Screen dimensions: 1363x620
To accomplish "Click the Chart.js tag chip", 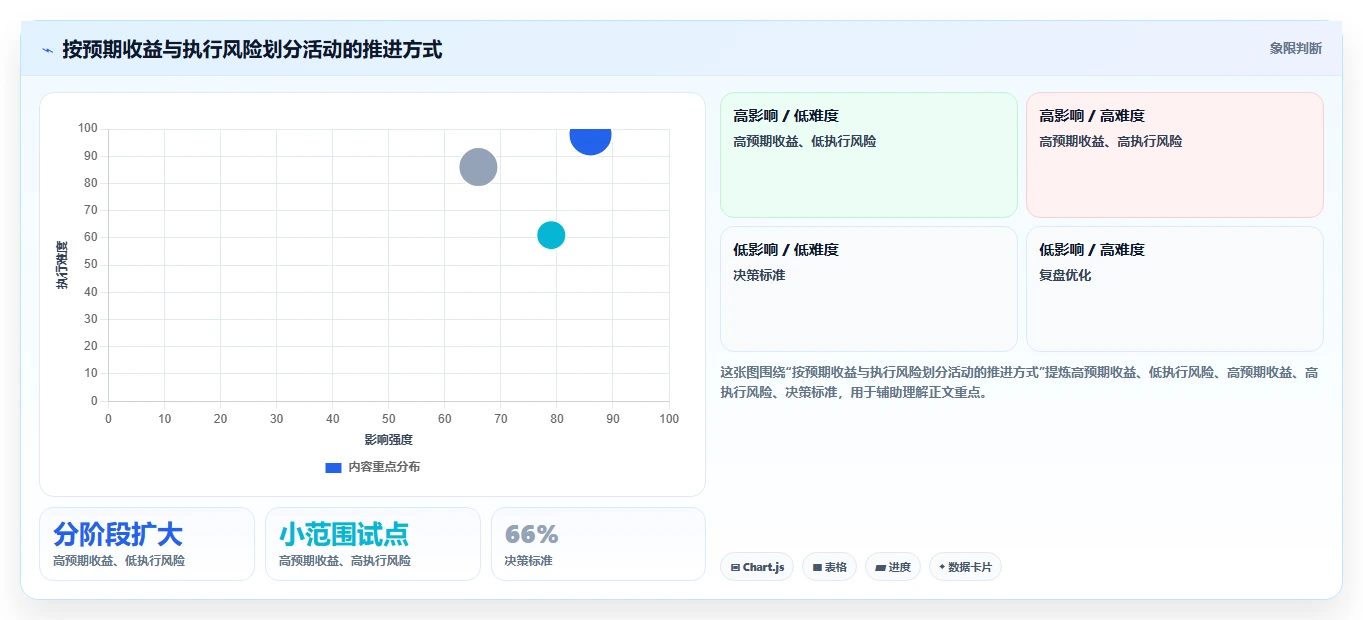I will 757,567.
